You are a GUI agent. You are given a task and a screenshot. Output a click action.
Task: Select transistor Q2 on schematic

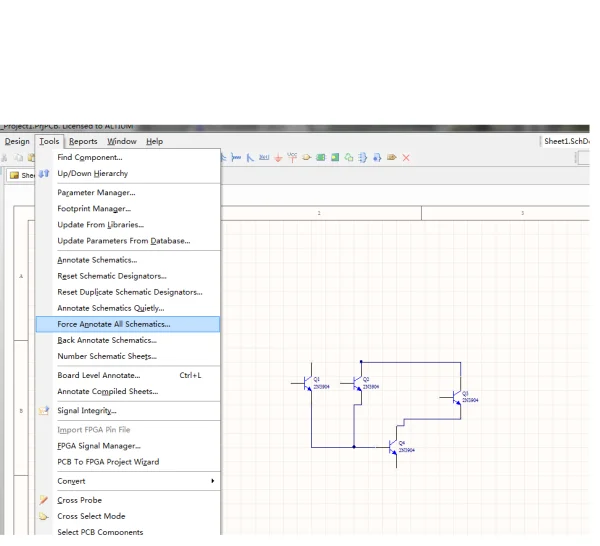(x=358, y=383)
